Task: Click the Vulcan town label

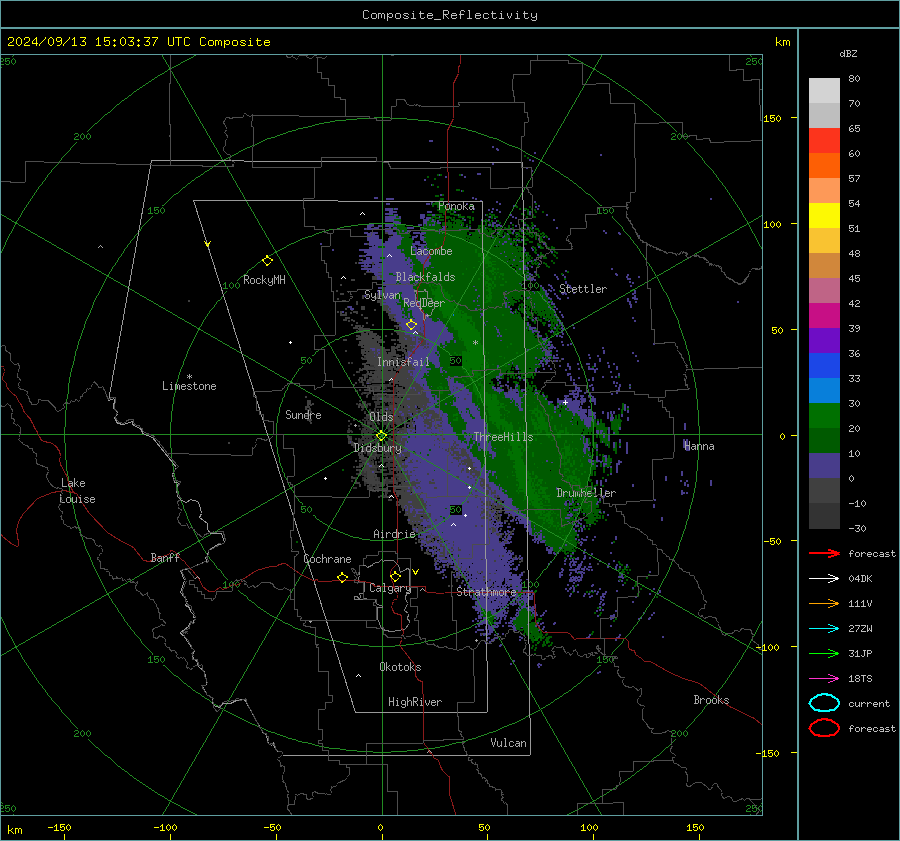Action: 508,742
